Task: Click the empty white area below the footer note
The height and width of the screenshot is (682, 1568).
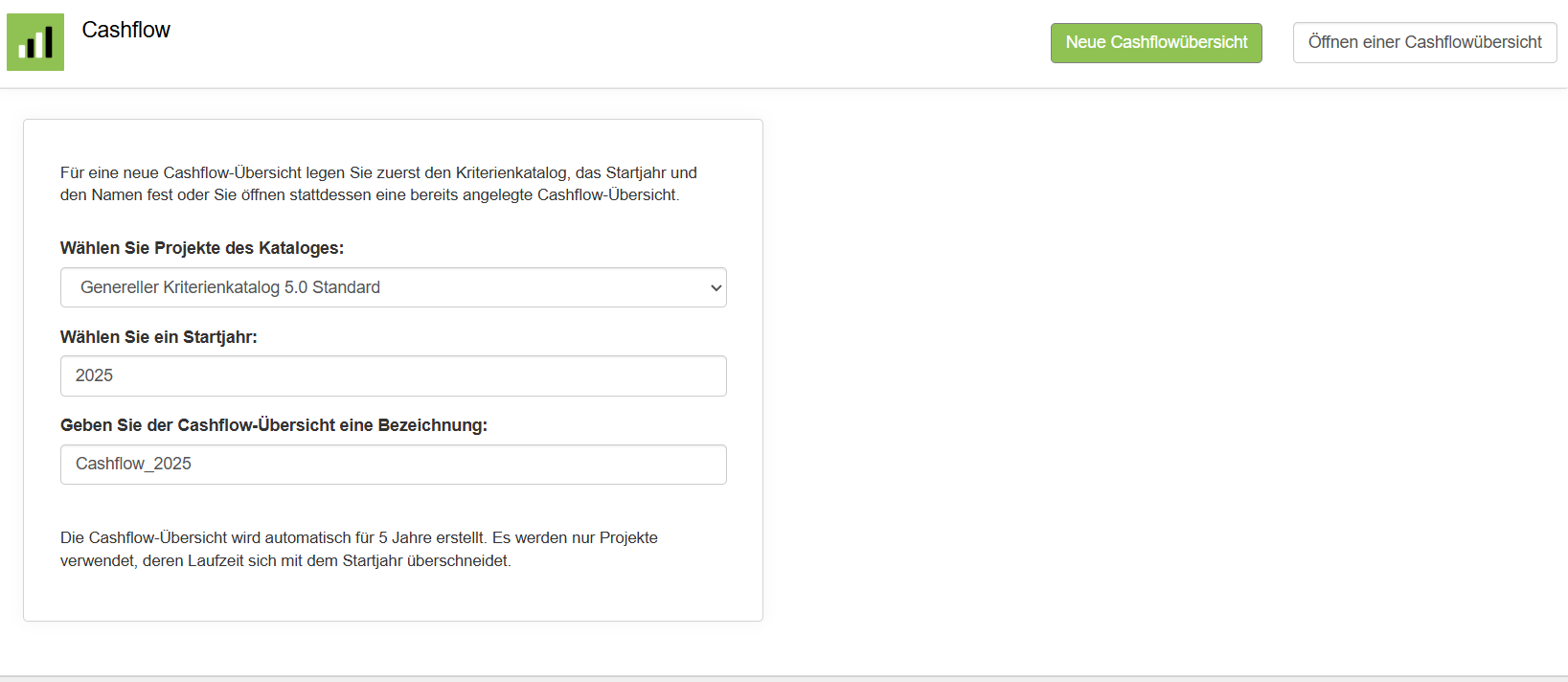Action: pos(393,598)
